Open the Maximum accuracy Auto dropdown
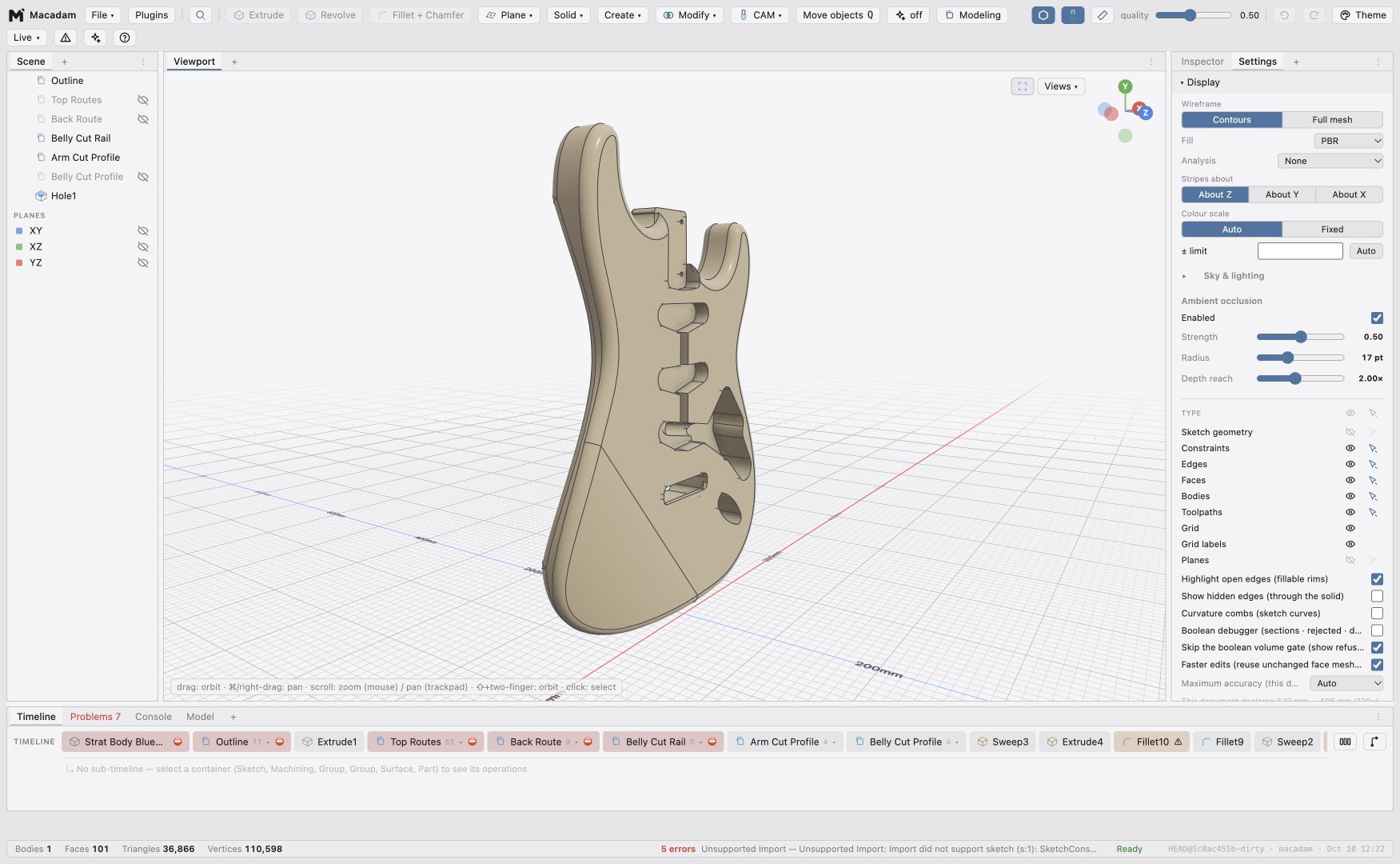1400x864 pixels. click(1346, 683)
